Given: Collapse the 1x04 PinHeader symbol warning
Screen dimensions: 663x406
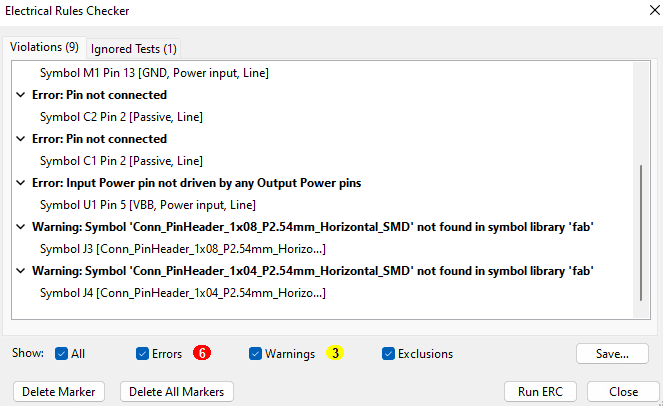Looking at the screenshot, I should click(20, 271).
